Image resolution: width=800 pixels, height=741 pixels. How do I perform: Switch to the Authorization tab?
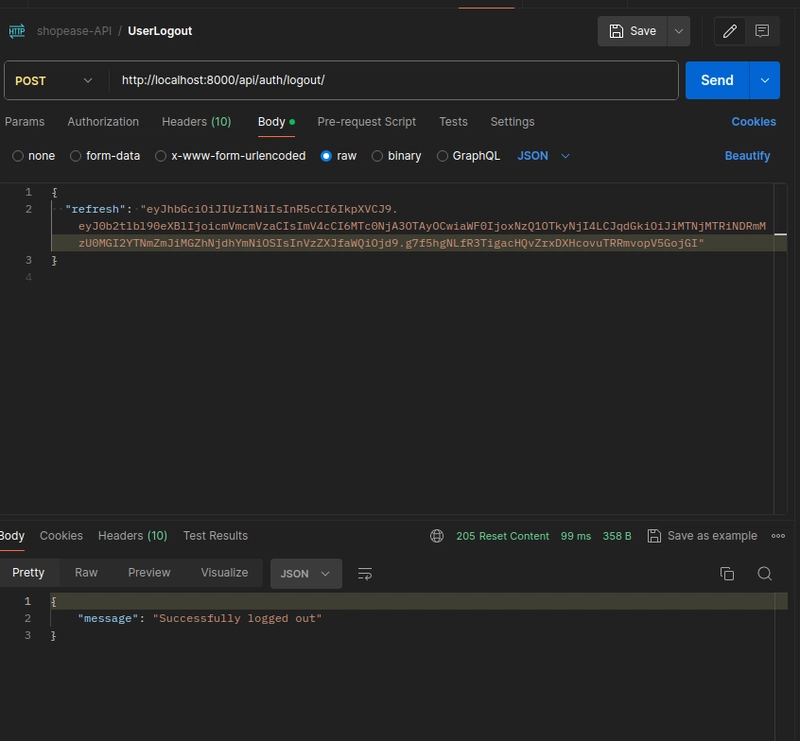coord(103,122)
